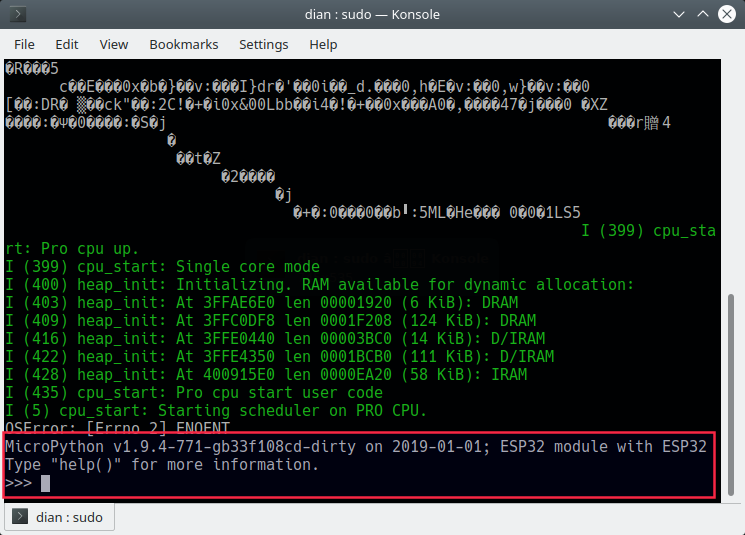Click the Konsole terminal icon in title bar
Image resolution: width=745 pixels, height=535 pixels.
coord(18,14)
